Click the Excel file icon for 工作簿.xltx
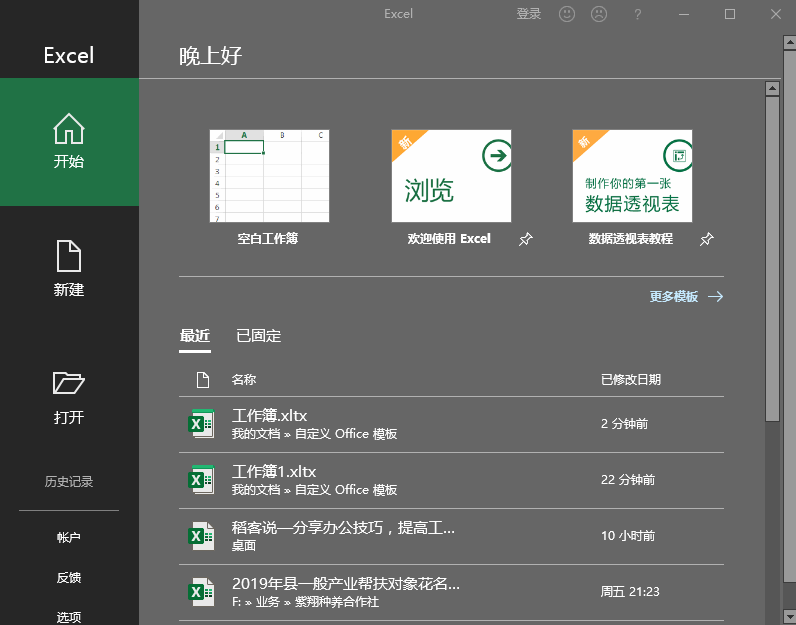The image size is (796, 625). [x=201, y=423]
